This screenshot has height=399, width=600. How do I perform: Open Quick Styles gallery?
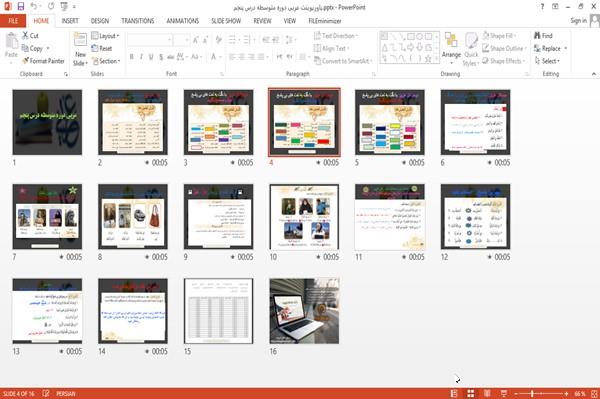click(471, 49)
